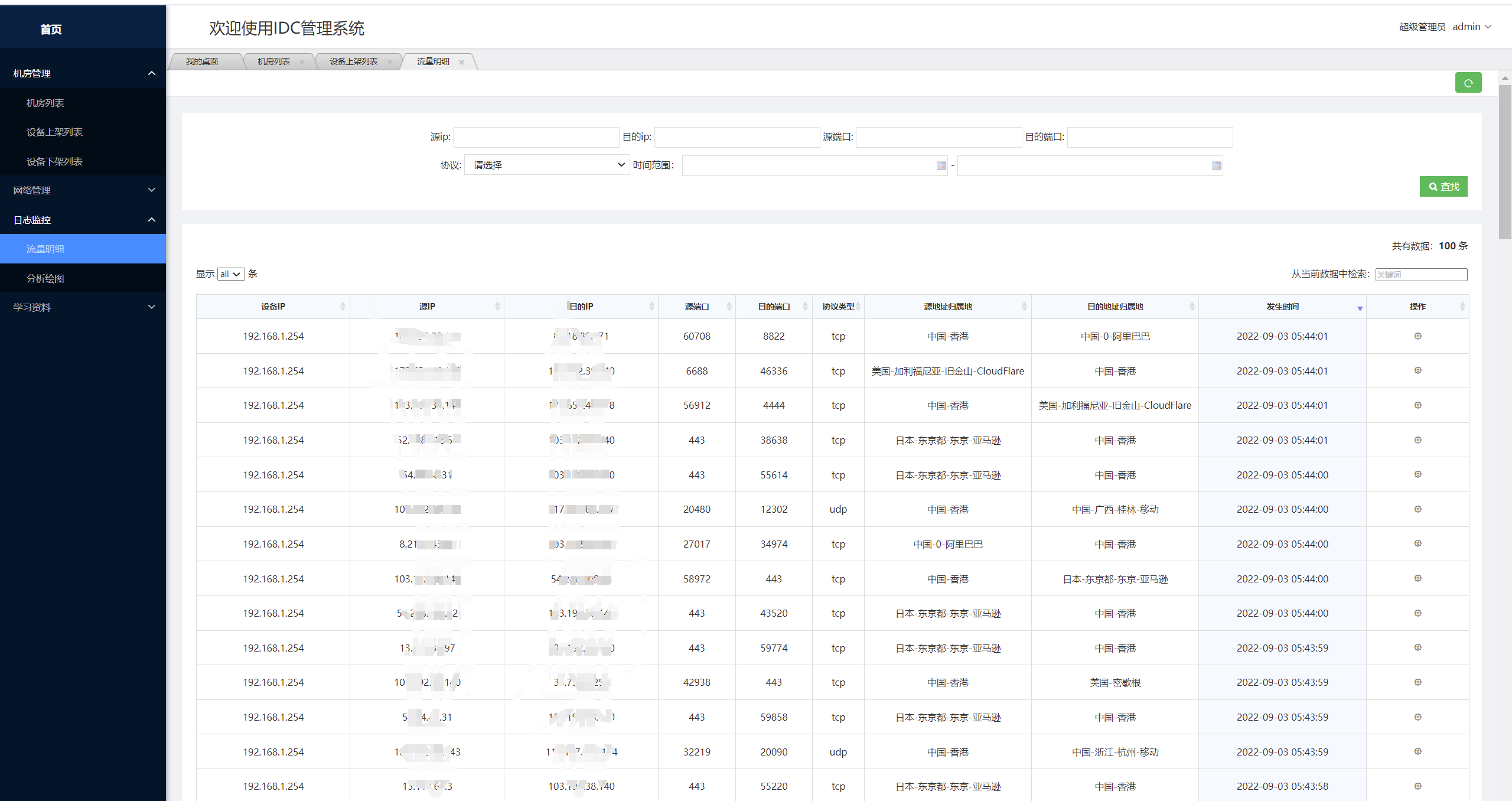Click the 中国-浙江-杭州-移动 cell
This screenshot has height=801, width=1512.
pyautogui.click(x=1115, y=752)
